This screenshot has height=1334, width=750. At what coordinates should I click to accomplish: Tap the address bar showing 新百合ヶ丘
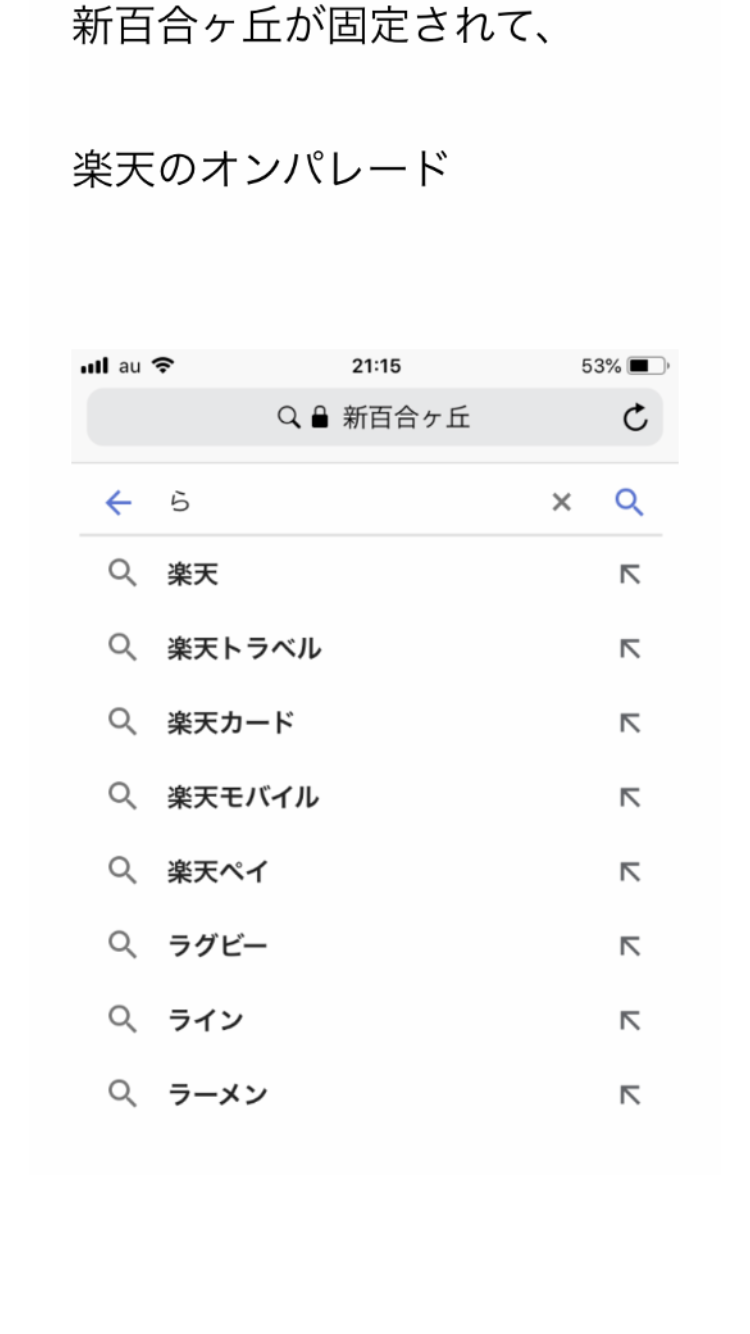click(x=375, y=418)
